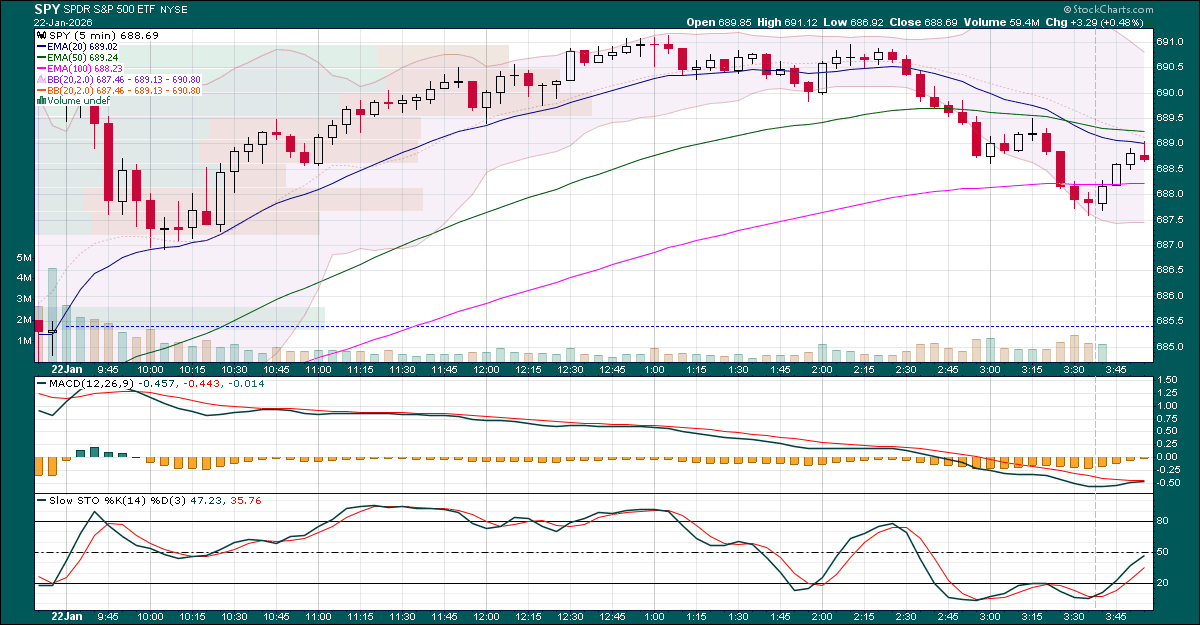Click the candlestick icon beside SPY legend

click(x=41, y=35)
